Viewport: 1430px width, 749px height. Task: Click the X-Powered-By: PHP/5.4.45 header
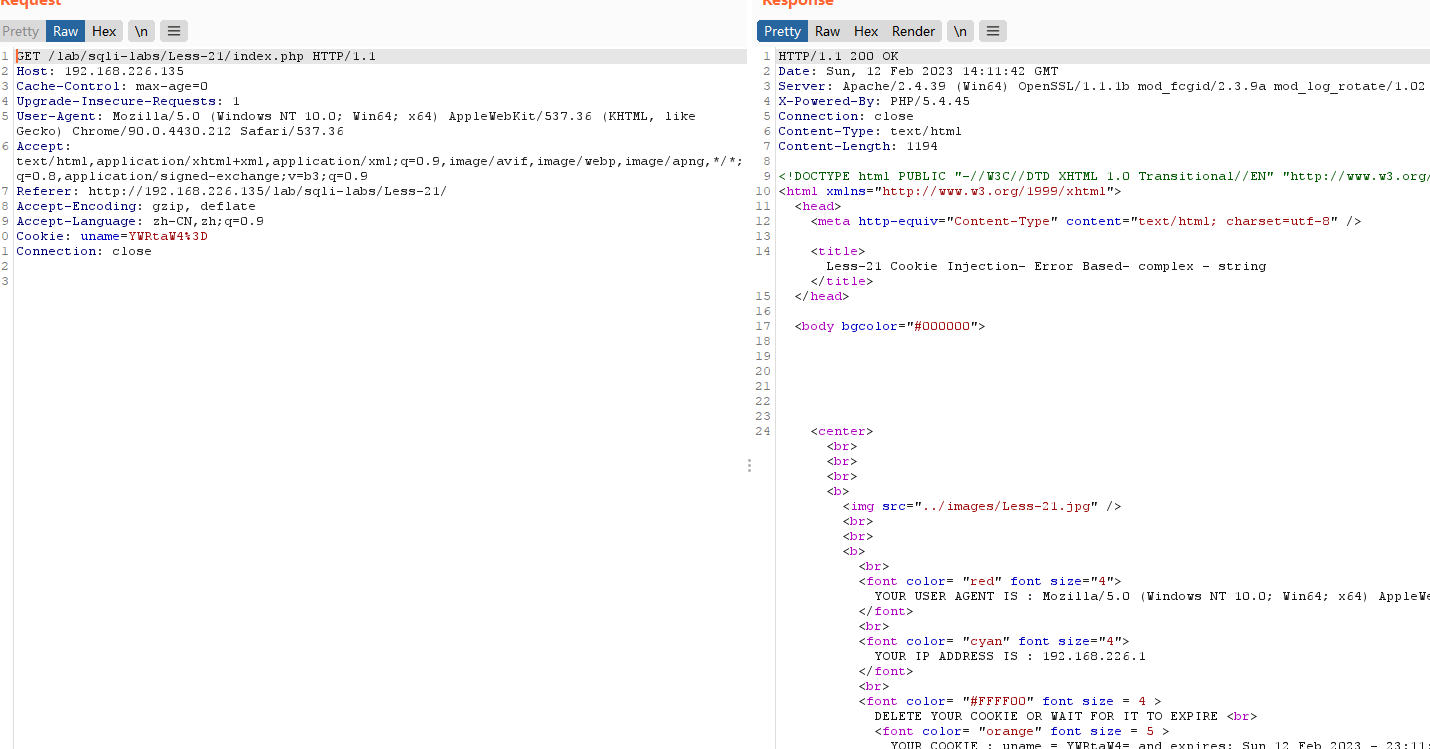[874, 101]
